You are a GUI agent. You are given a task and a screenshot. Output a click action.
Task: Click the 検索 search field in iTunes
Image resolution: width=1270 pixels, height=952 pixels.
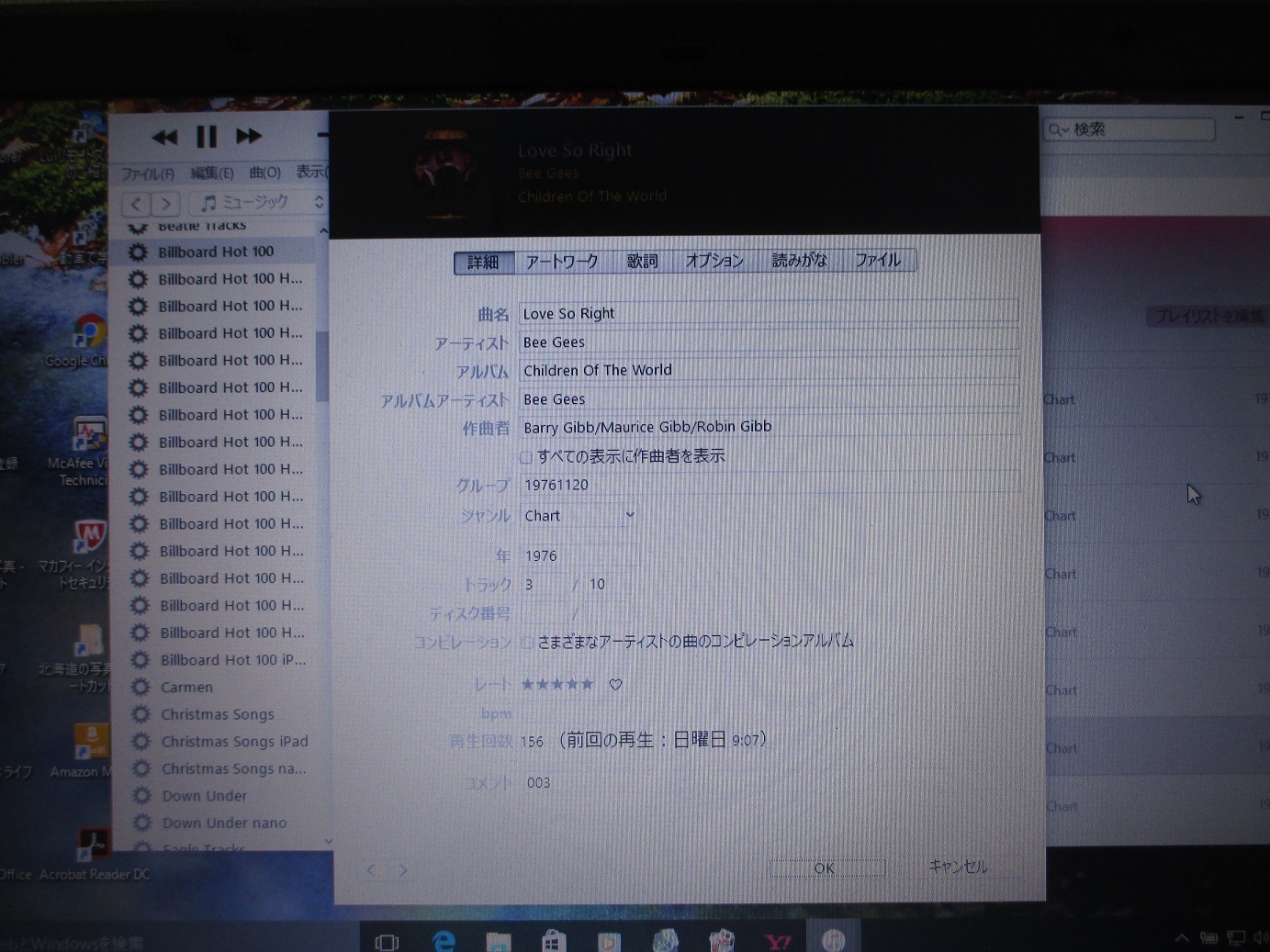1129,129
